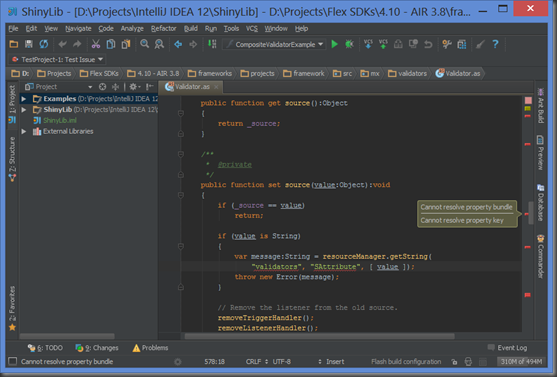The image size is (557, 377).
Task: Open Settings with the wrench icon
Action: coord(447,44)
